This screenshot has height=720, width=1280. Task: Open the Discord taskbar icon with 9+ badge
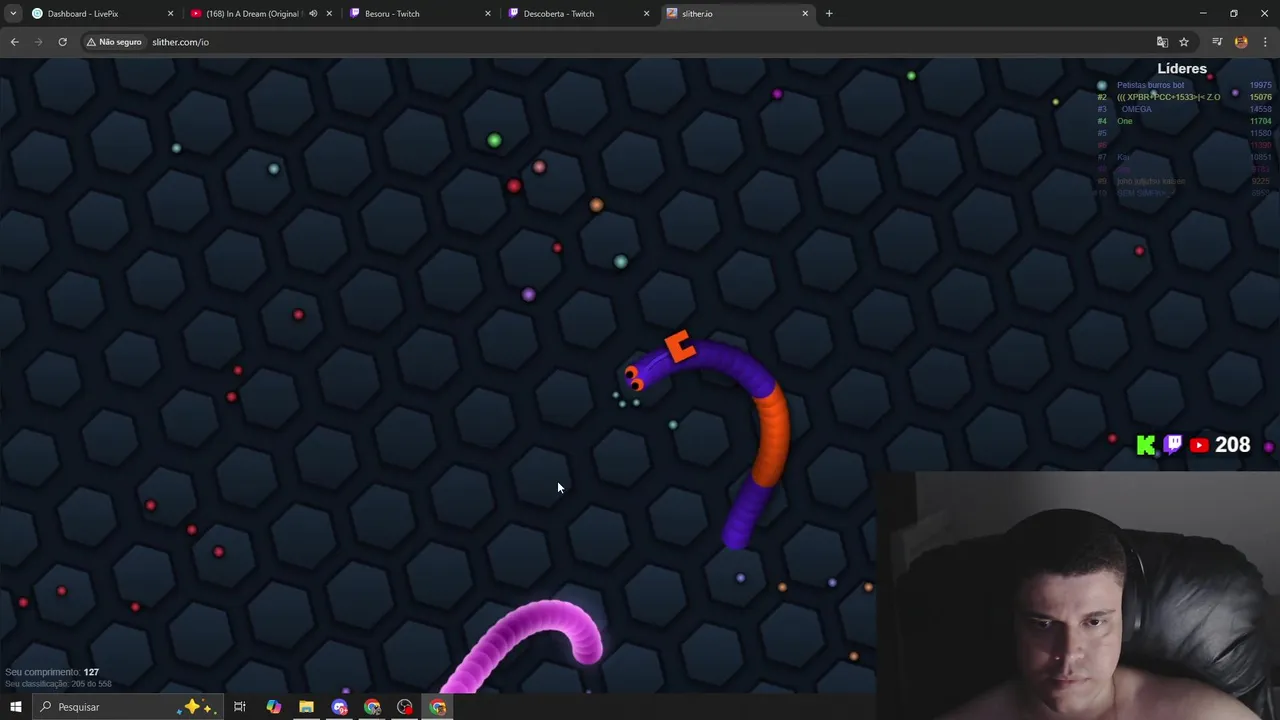click(339, 707)
